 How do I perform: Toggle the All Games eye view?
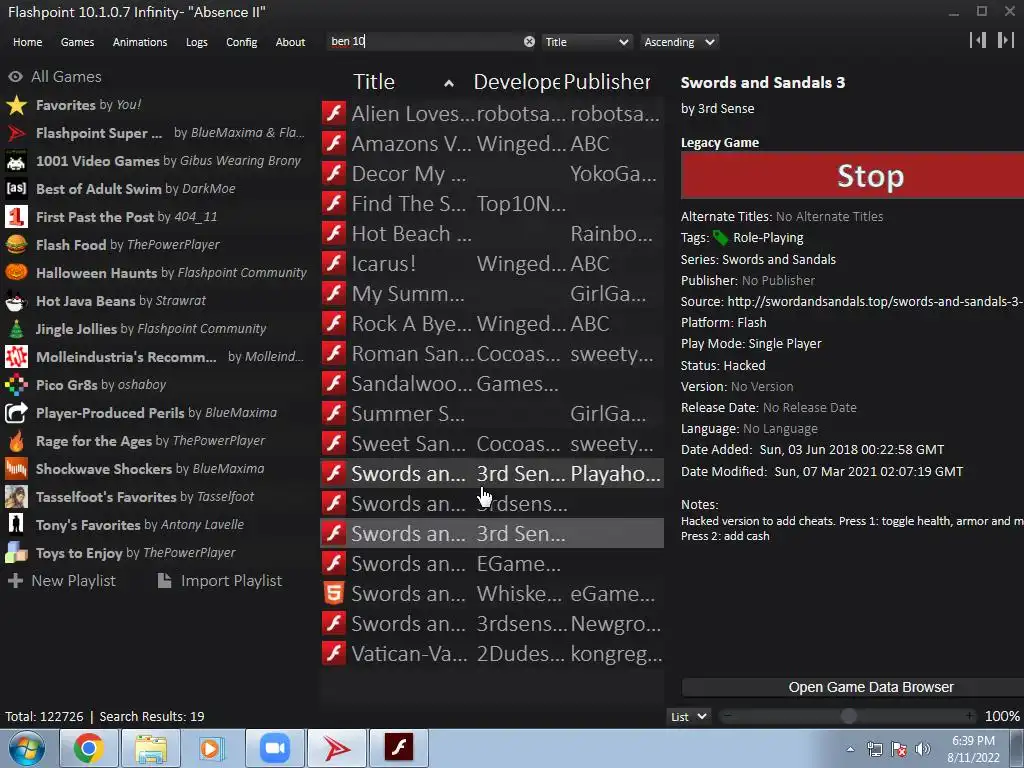pos(15,76)
